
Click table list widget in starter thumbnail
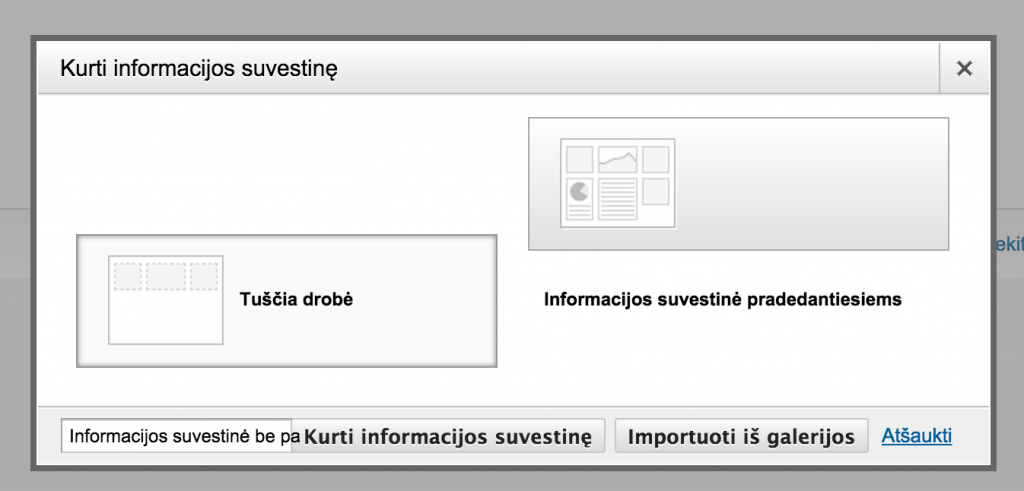tap(618, 199)
